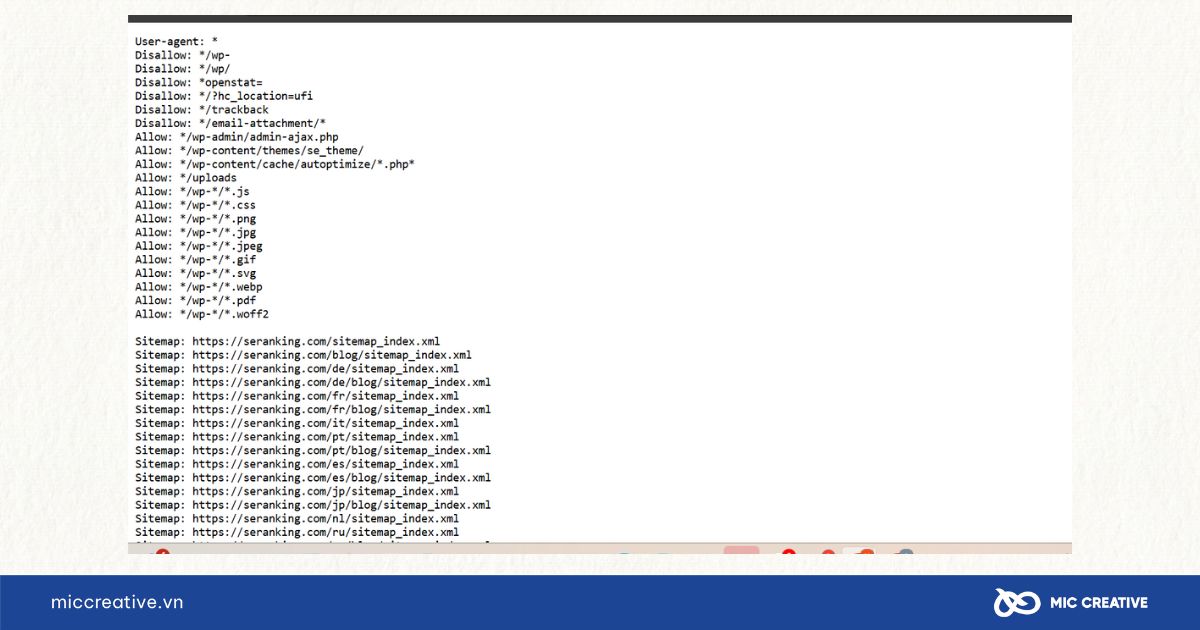Click the 'Allow: */wp-*/*.jpeg' line
The width and height of the screenshot is (1200, 630).
pyautogui.click(x=199, y=246)
